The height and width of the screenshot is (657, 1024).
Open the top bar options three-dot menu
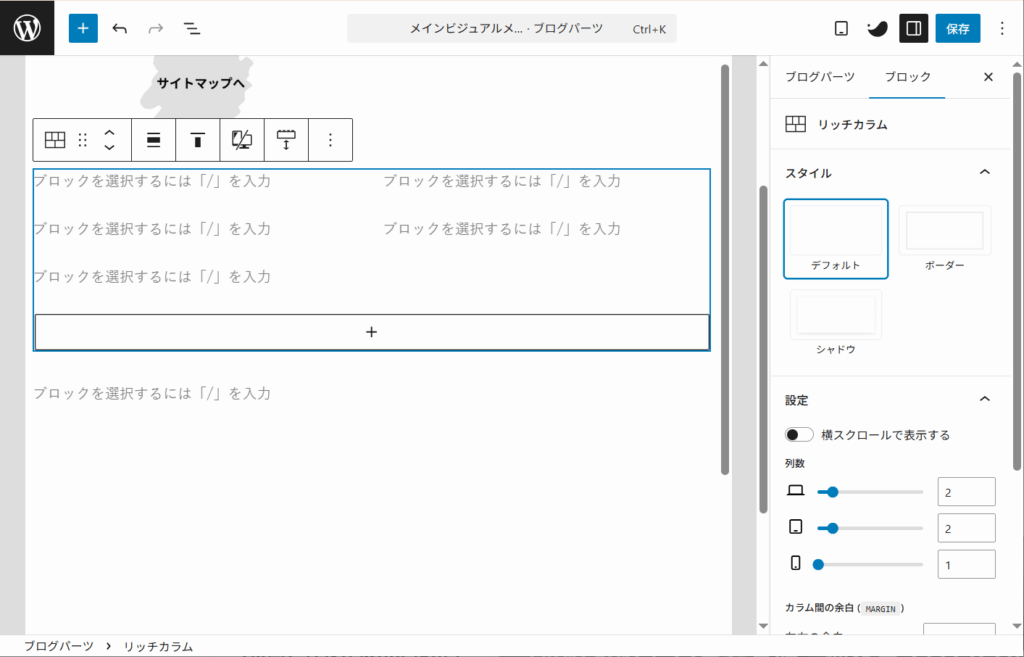(x=1002, y=28)
